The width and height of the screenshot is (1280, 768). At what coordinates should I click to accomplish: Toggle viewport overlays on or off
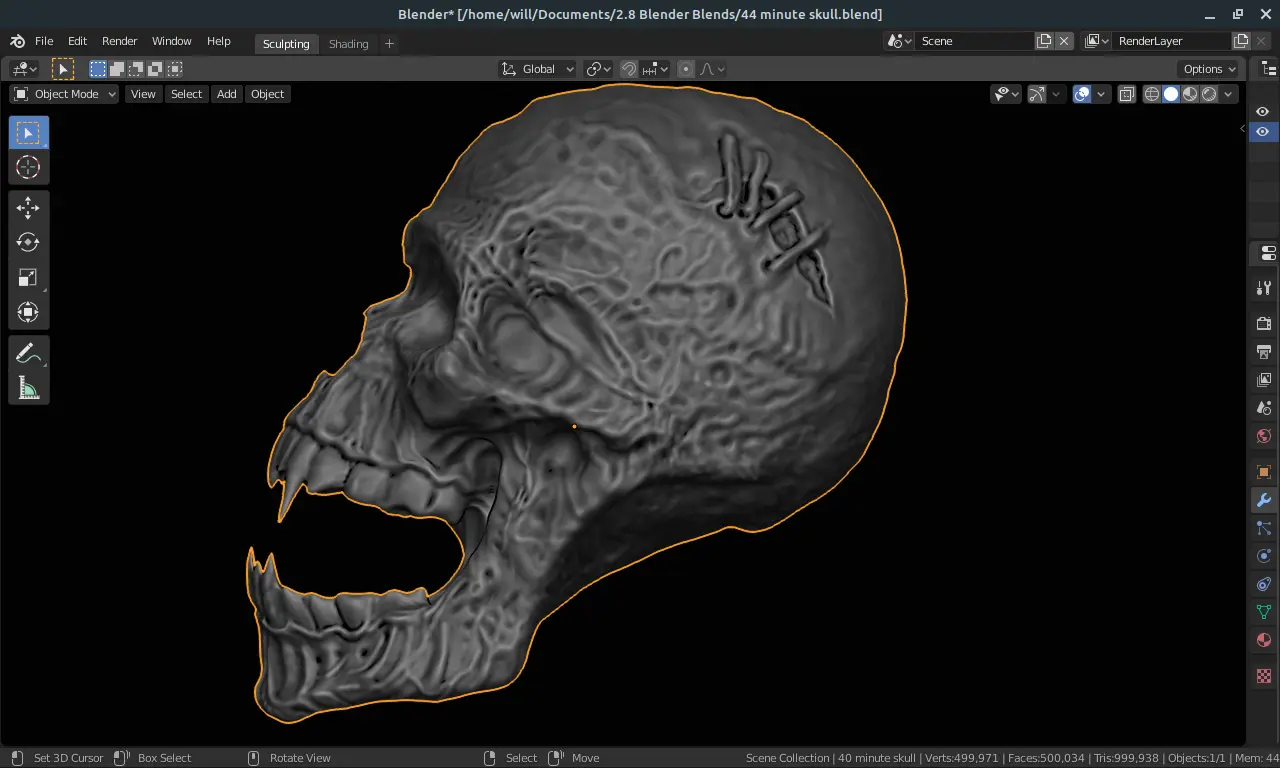click(x=1082, y=94)
